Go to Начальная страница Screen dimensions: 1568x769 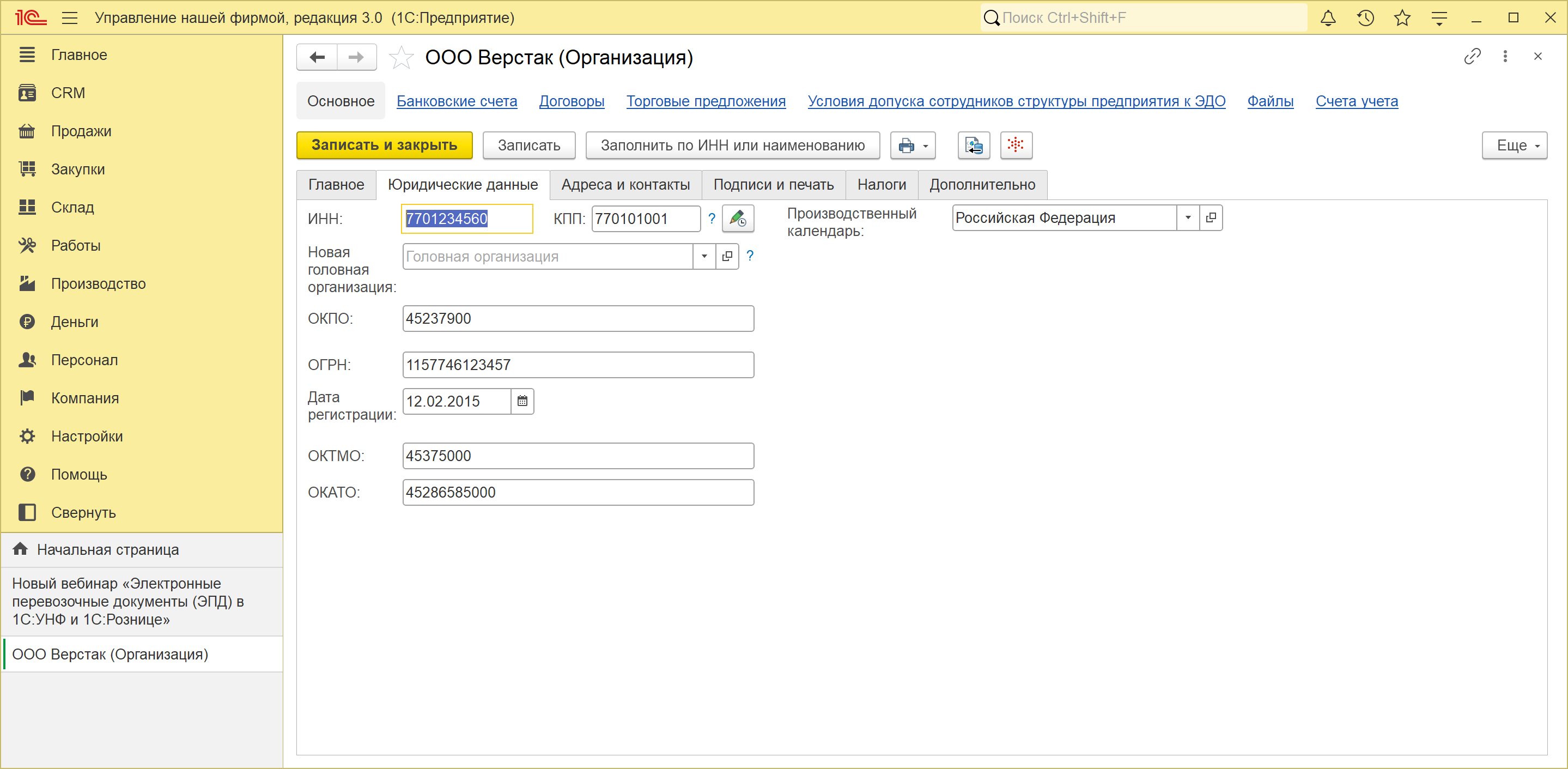[142, 550]
